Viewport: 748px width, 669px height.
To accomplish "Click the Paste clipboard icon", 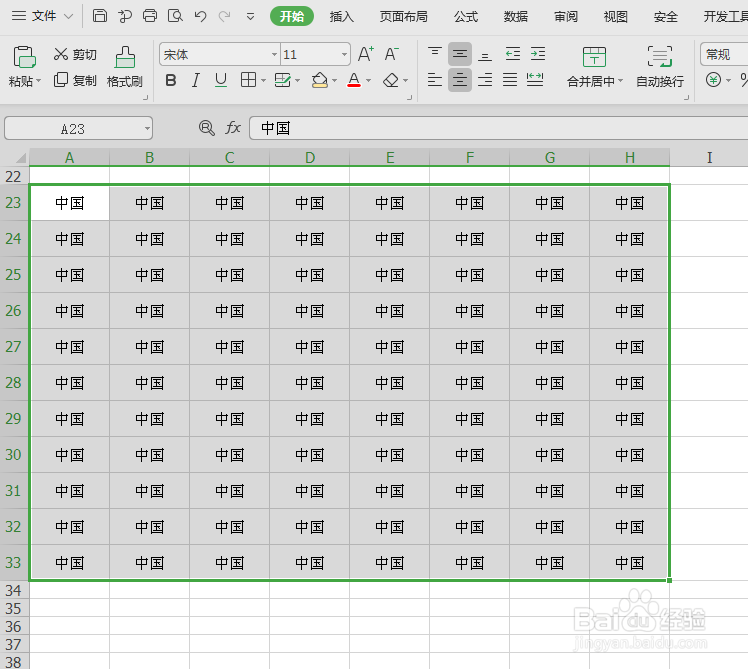I will click(24, 57).
